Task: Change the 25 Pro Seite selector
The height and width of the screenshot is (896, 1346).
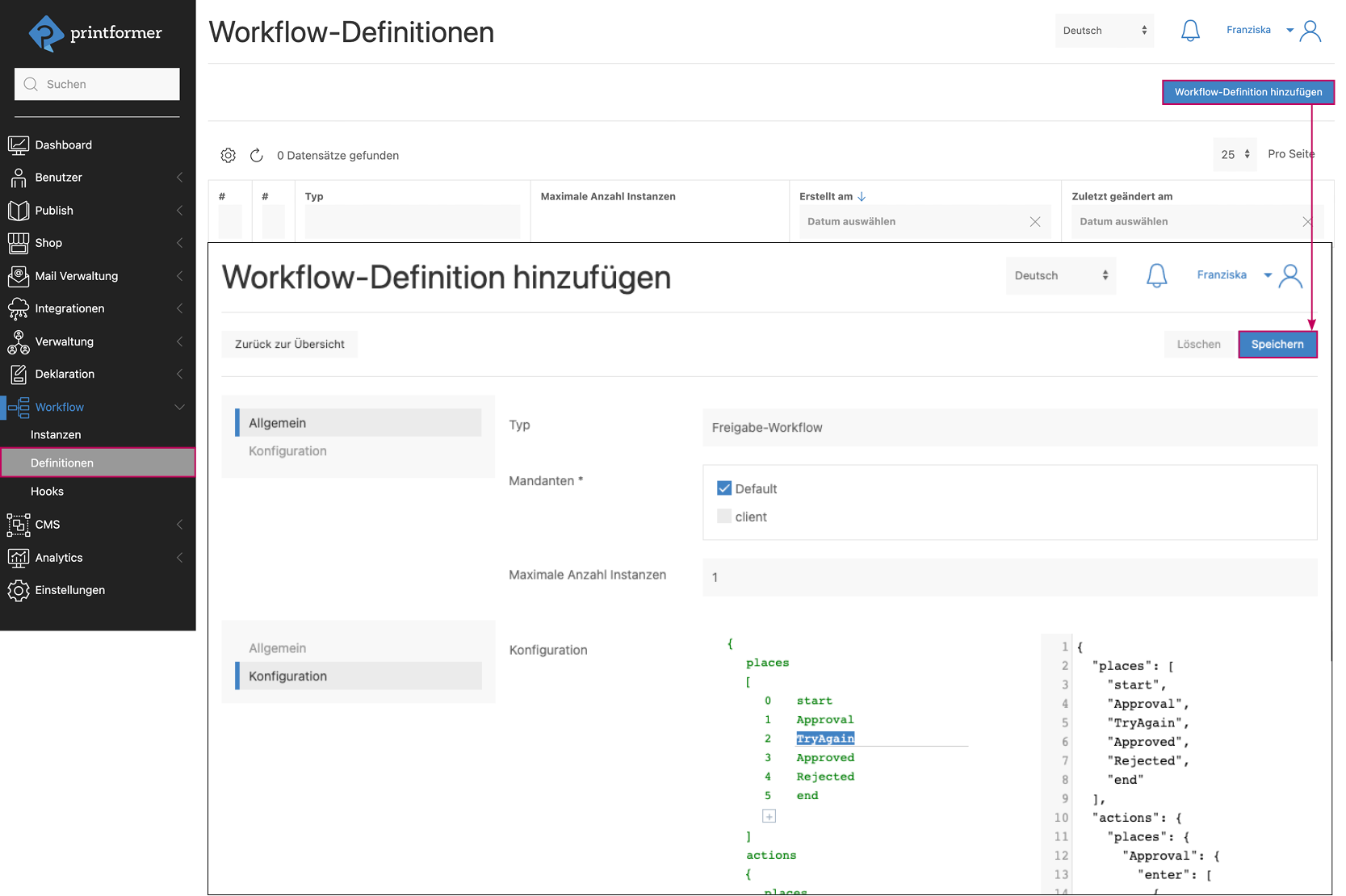Action: pos(1234,153)
